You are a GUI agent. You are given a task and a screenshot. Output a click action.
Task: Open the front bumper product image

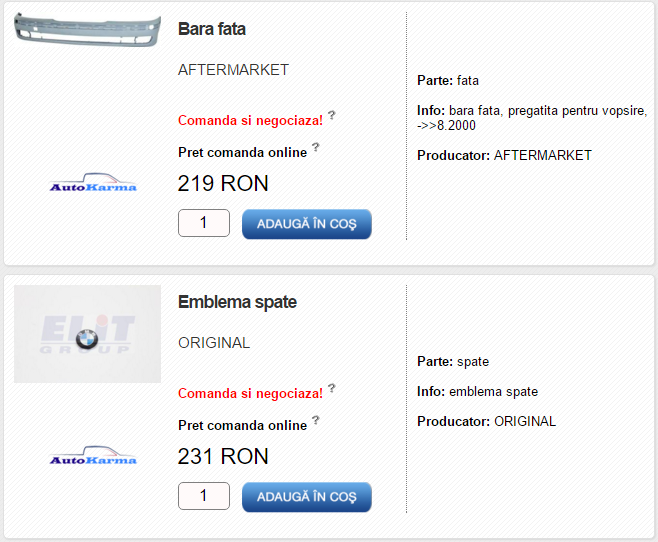tap(87, 29)
